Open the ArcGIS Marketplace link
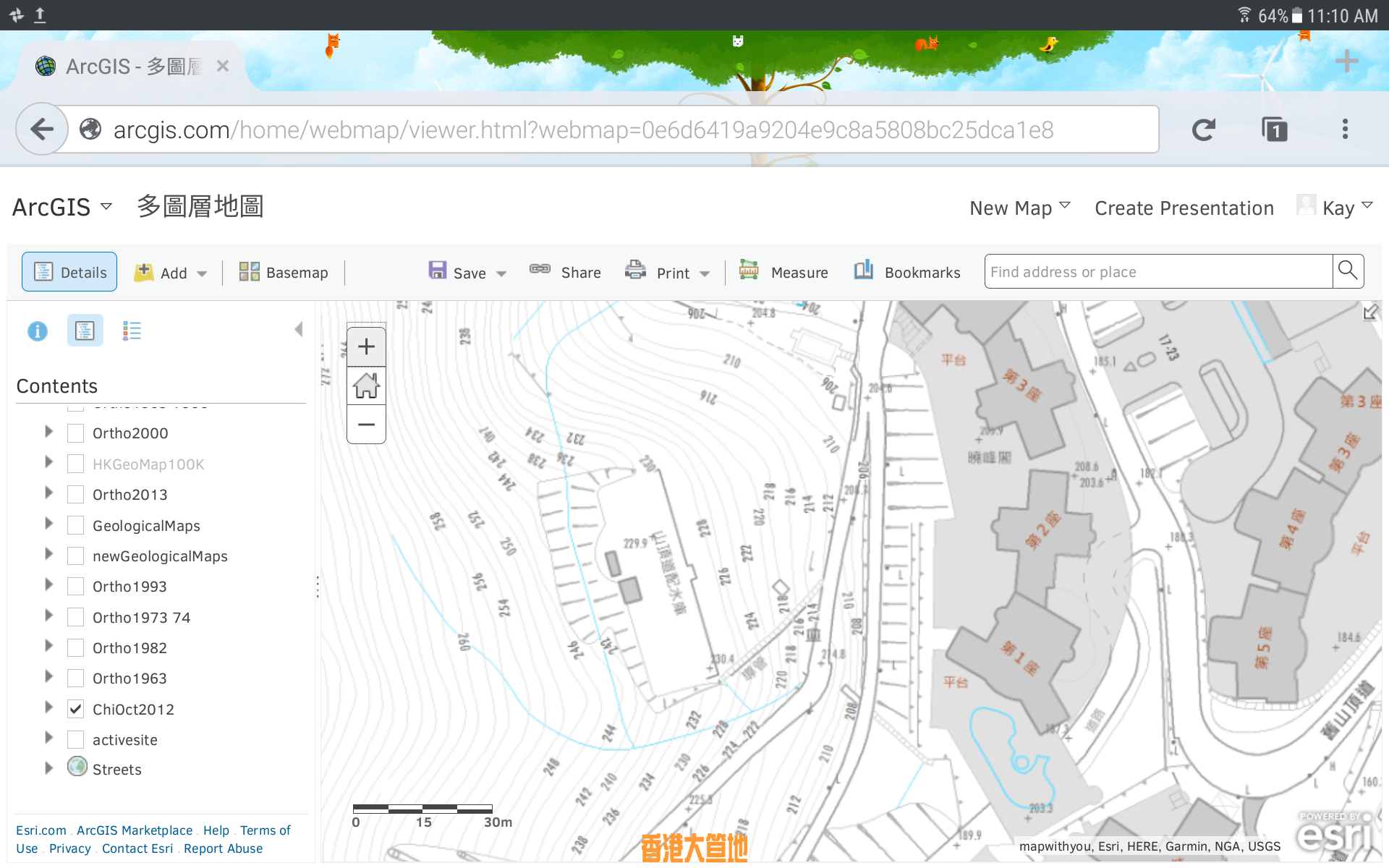 click(x=135, y=830)
